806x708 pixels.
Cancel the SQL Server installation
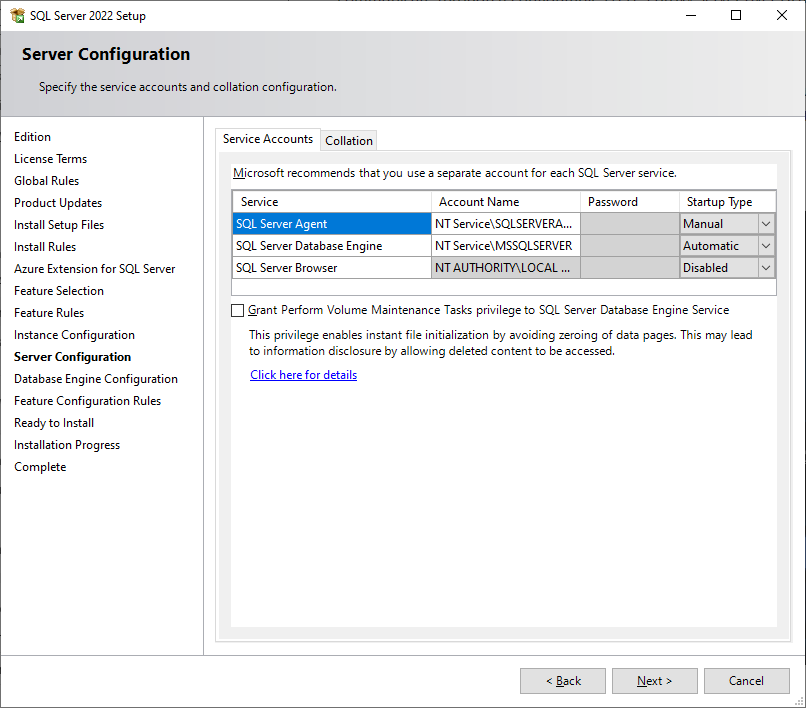(x=746, y=681)
